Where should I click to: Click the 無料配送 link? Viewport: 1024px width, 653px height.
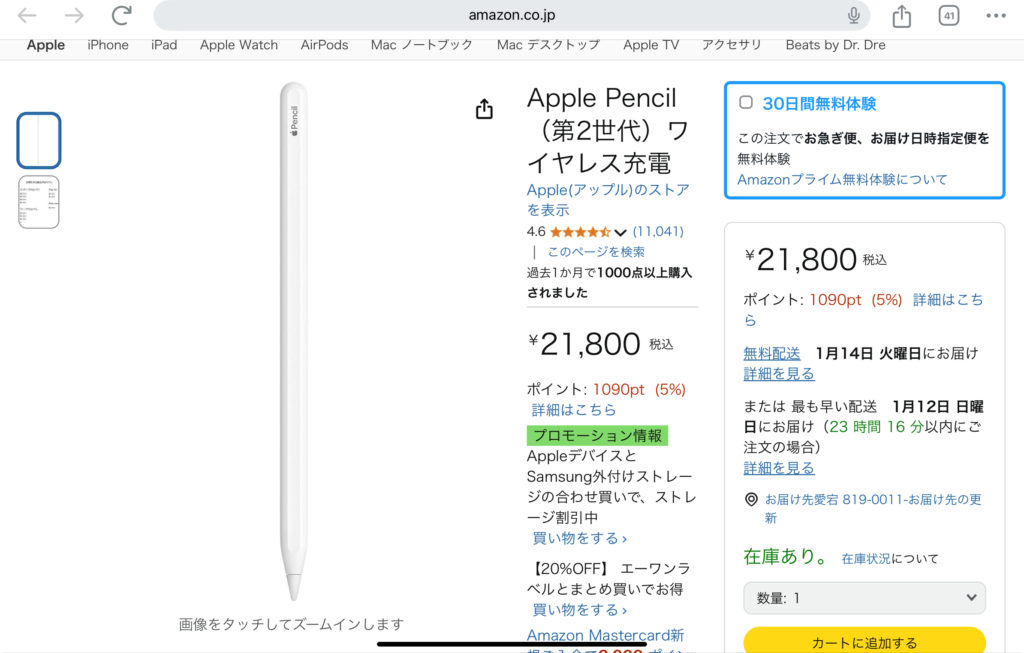(772, 353)
